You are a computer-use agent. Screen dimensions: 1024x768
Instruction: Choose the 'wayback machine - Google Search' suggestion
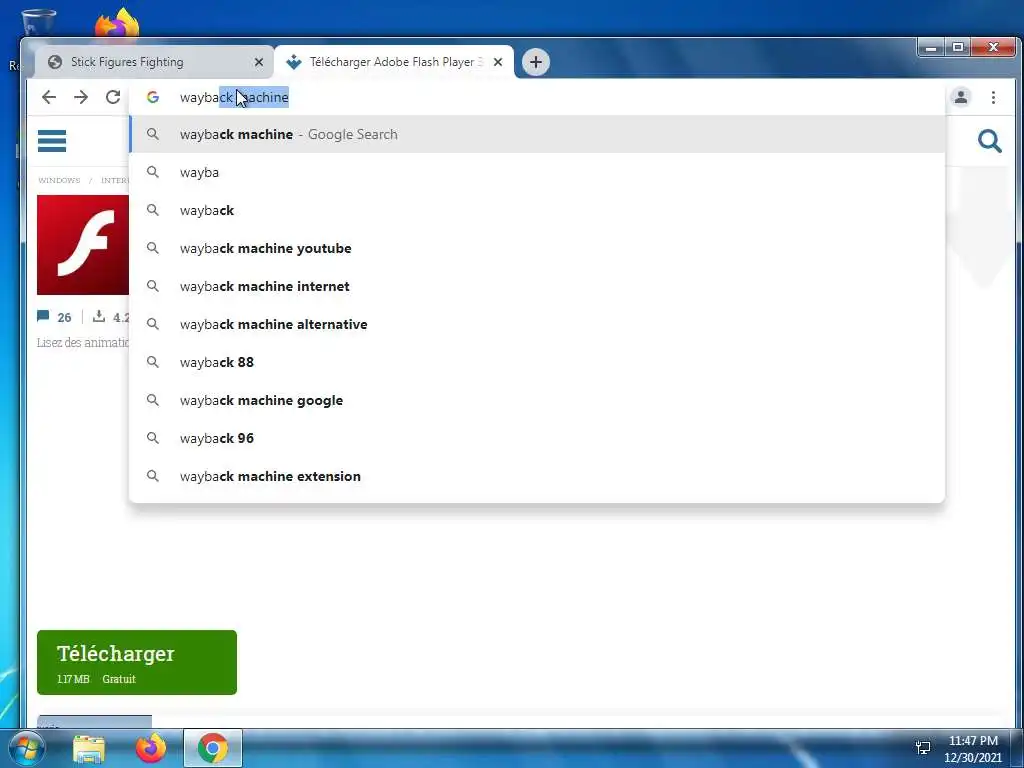click(x=537, y=135)
